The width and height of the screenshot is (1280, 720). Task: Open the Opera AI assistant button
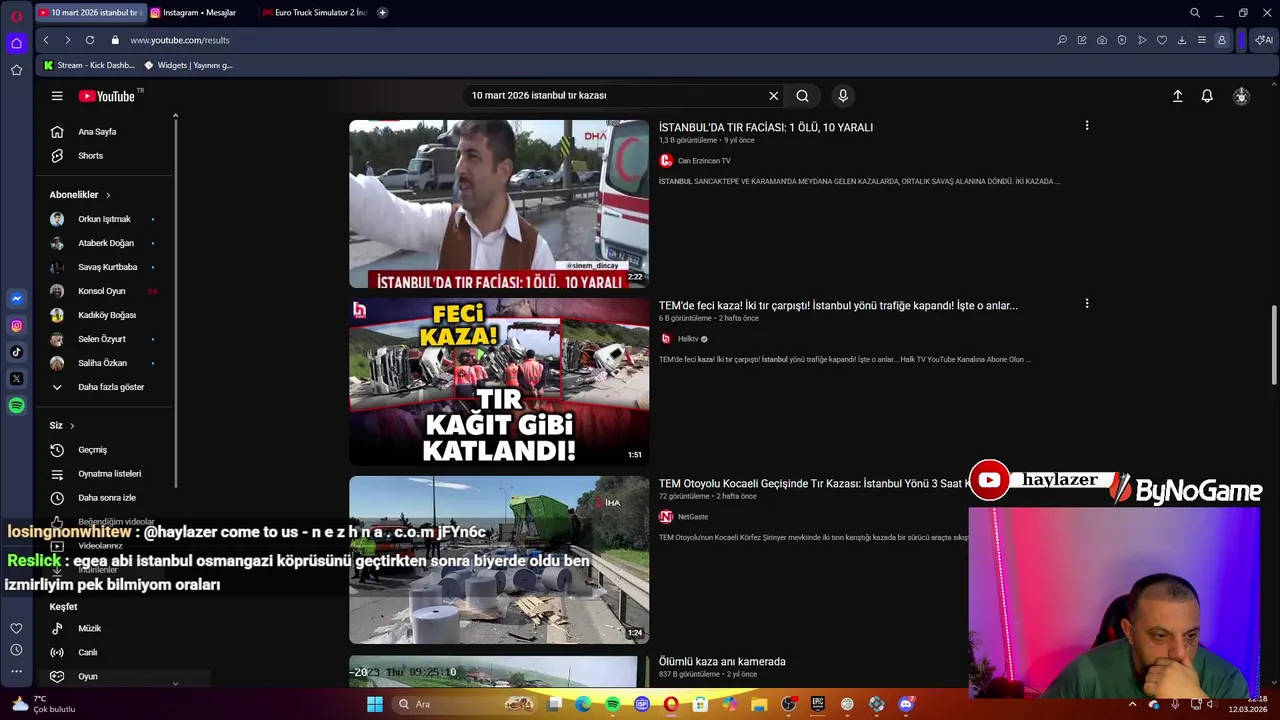coord(1264,40)
